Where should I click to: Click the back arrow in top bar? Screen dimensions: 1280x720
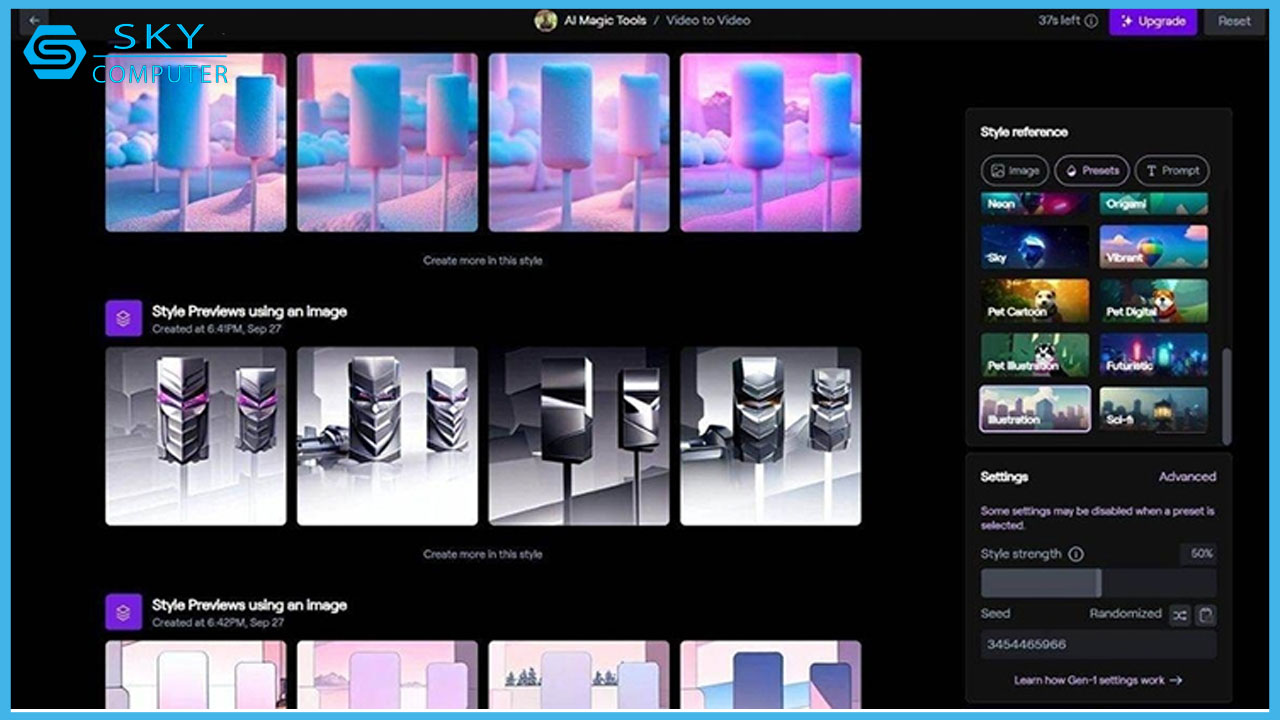(35, 20)
